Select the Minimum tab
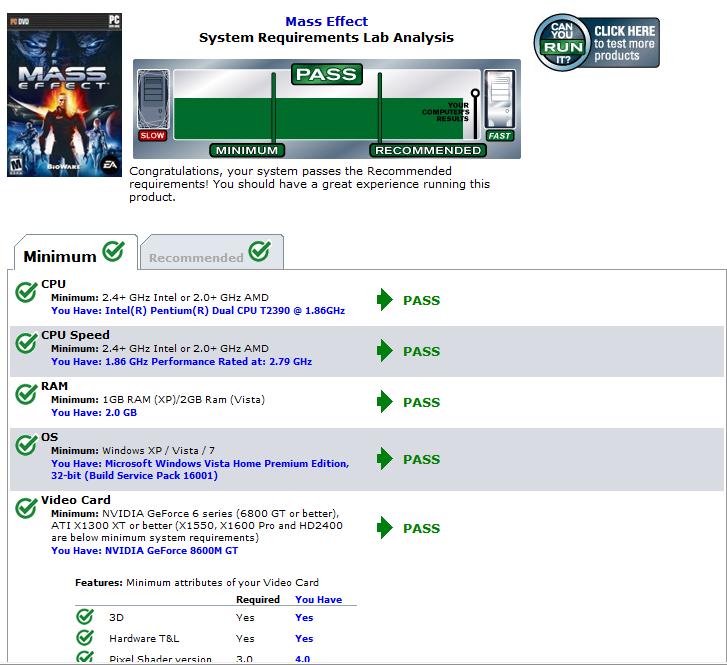Viewport: 727px width, 665px height. (76, 253)
